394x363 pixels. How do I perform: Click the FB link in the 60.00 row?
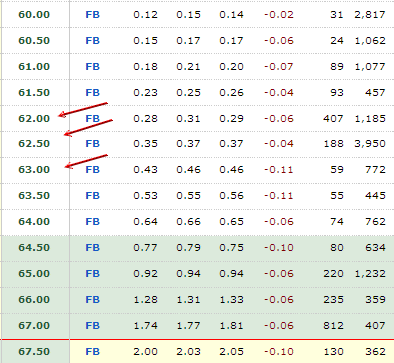coord(92,15)
